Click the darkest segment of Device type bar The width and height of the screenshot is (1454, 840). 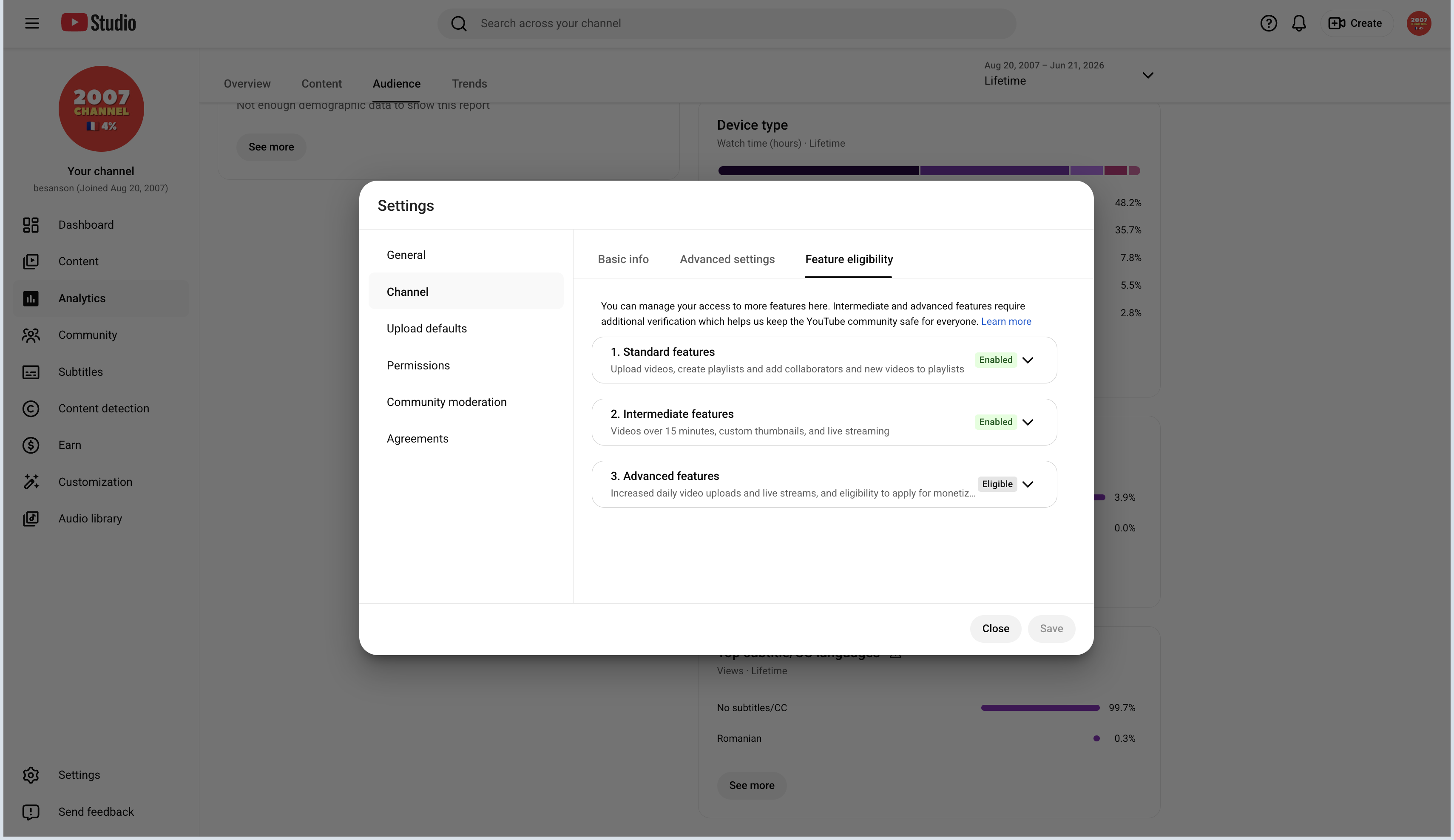click(818, 171)
